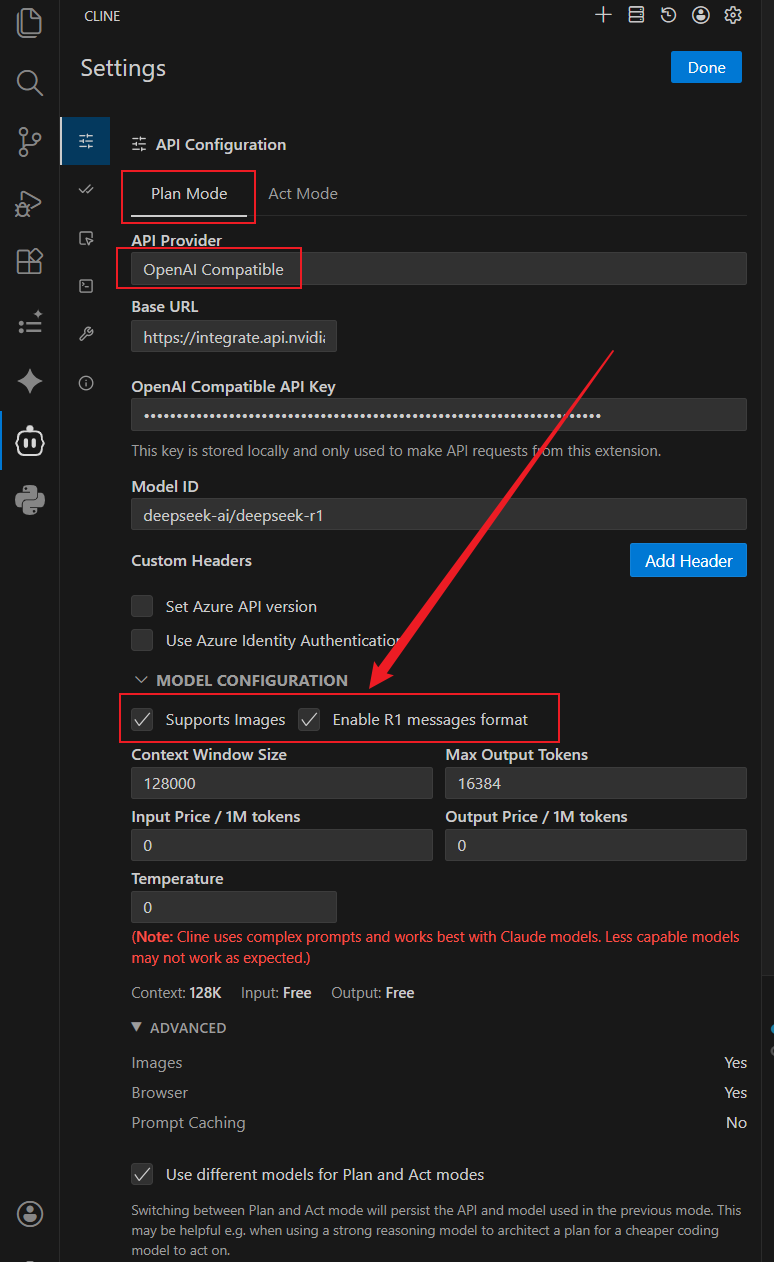Click the Context Window Size field

pyautogui.click(x=282, y=784)
